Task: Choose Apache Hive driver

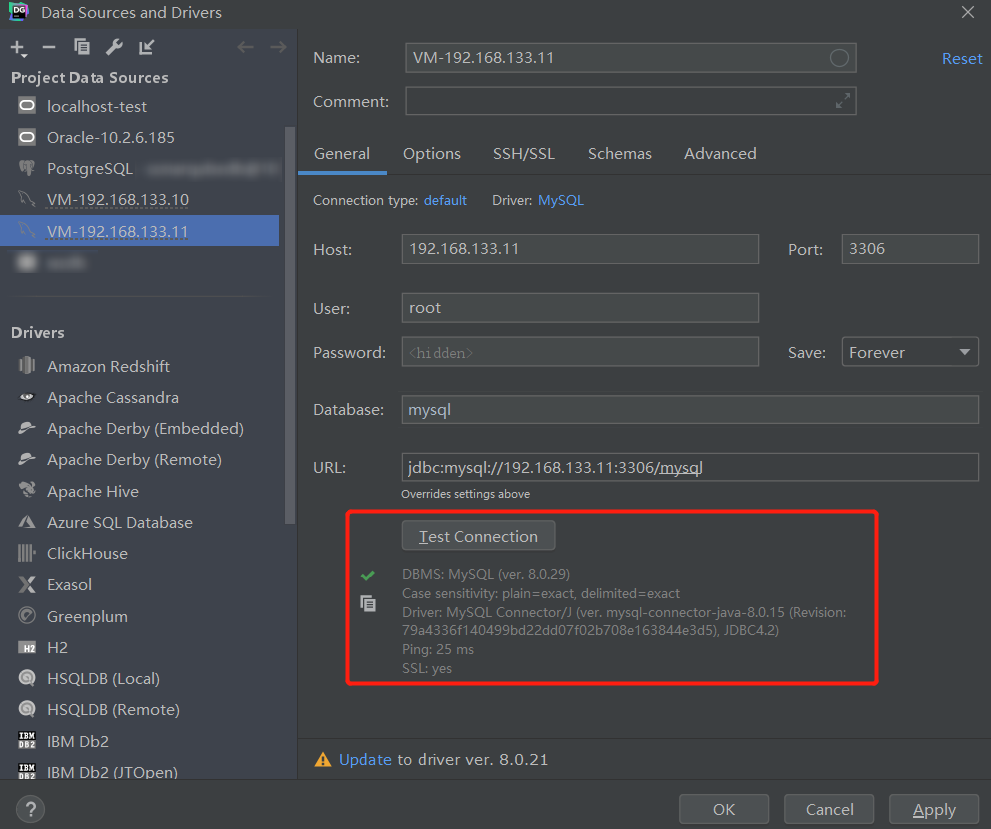Action: [x=140, y=491]
